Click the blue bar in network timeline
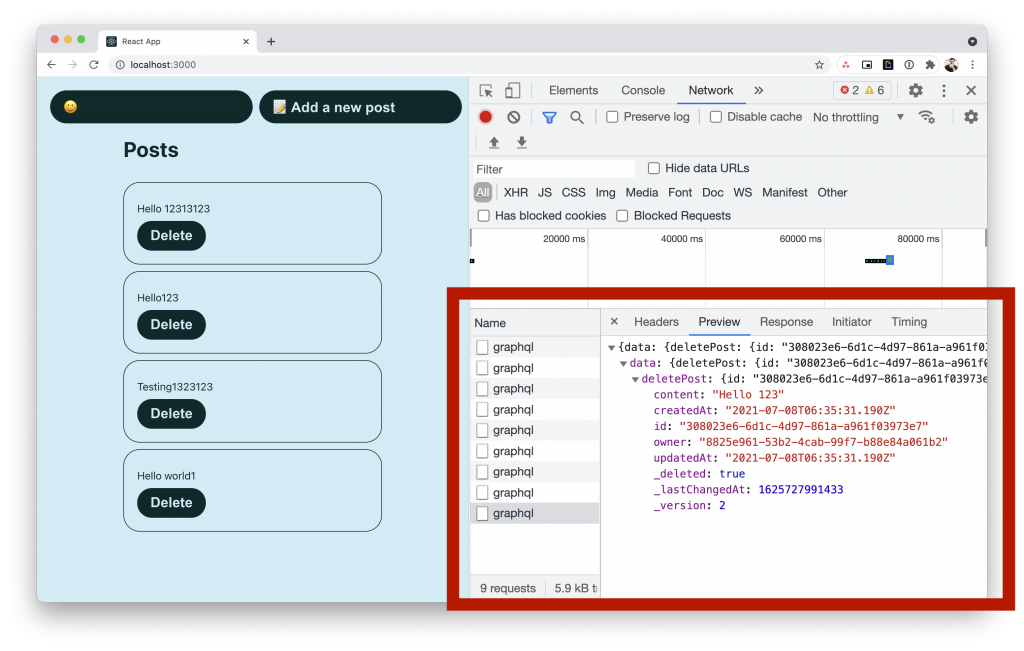This screenshot has width=1024, height=651. coord(889,261)
